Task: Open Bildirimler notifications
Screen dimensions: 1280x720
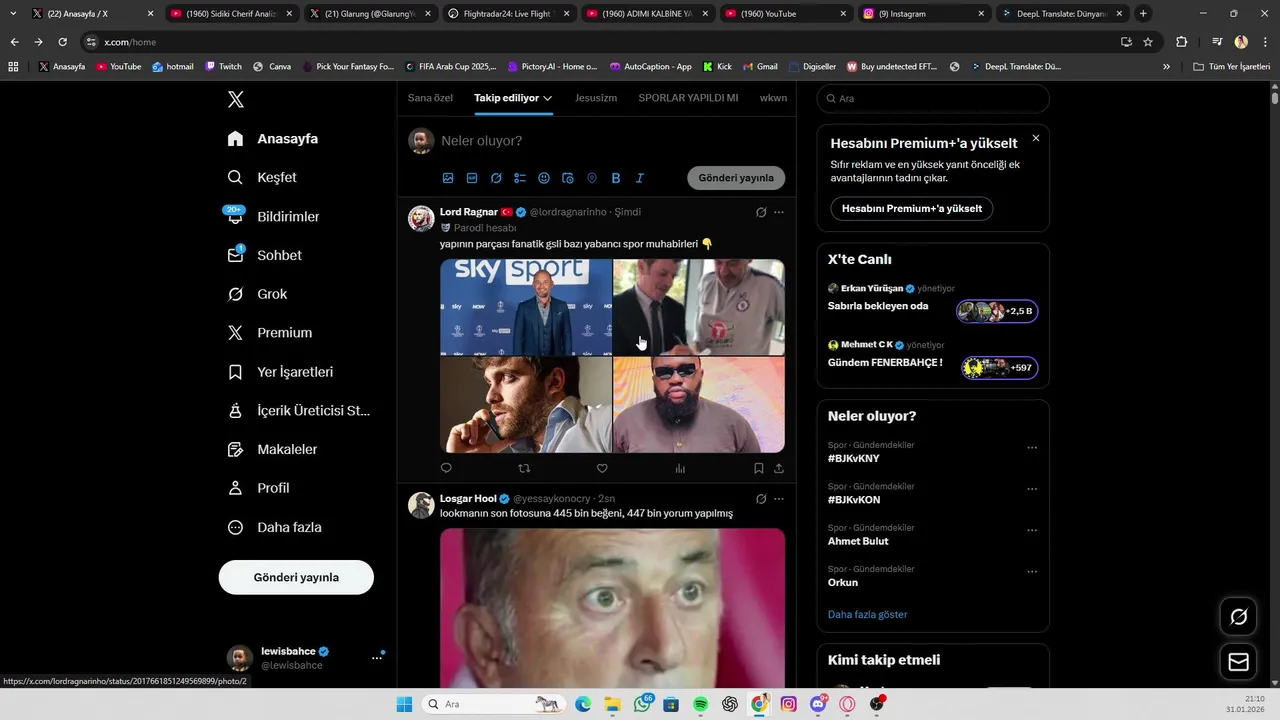Action: (x=273, y=216)
